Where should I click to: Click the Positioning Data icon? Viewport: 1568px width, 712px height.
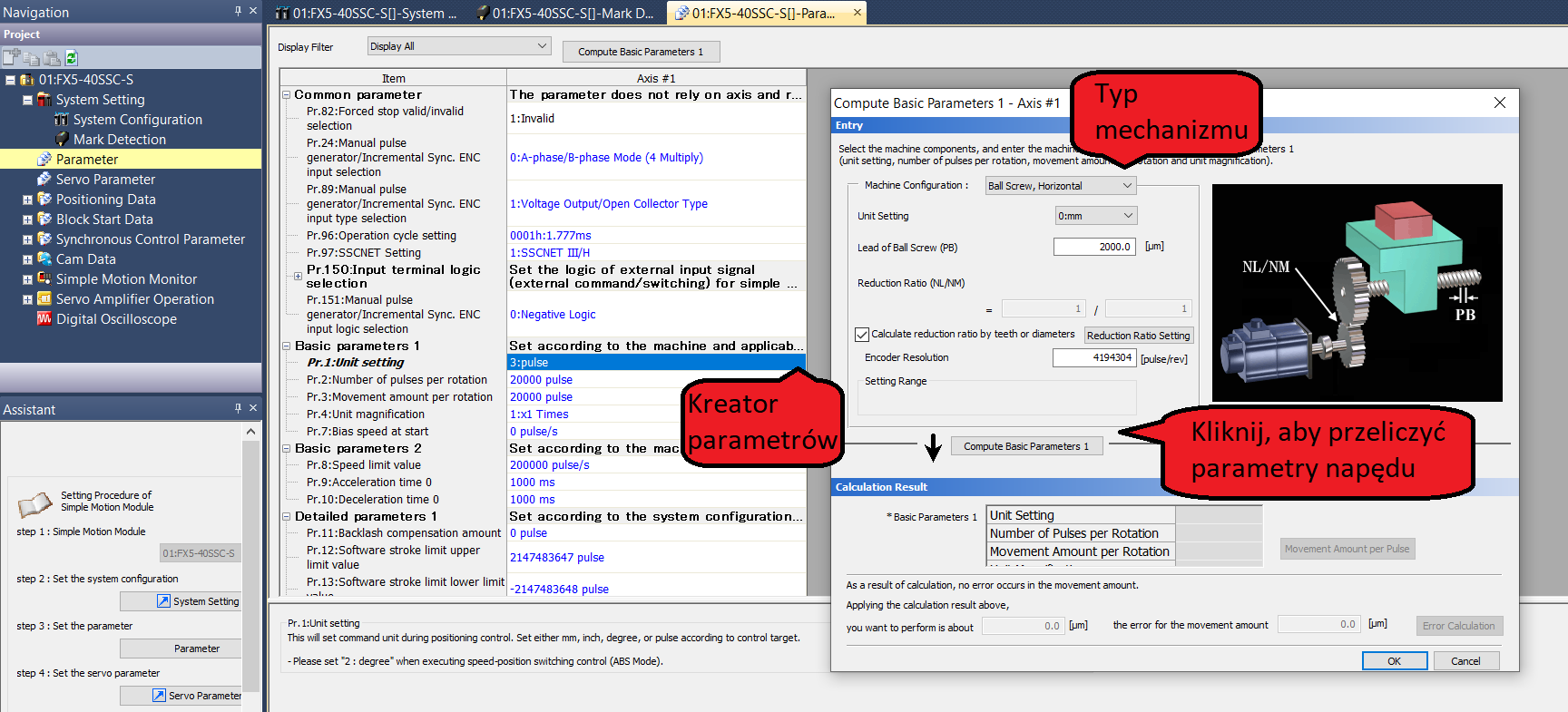[44, 200]
